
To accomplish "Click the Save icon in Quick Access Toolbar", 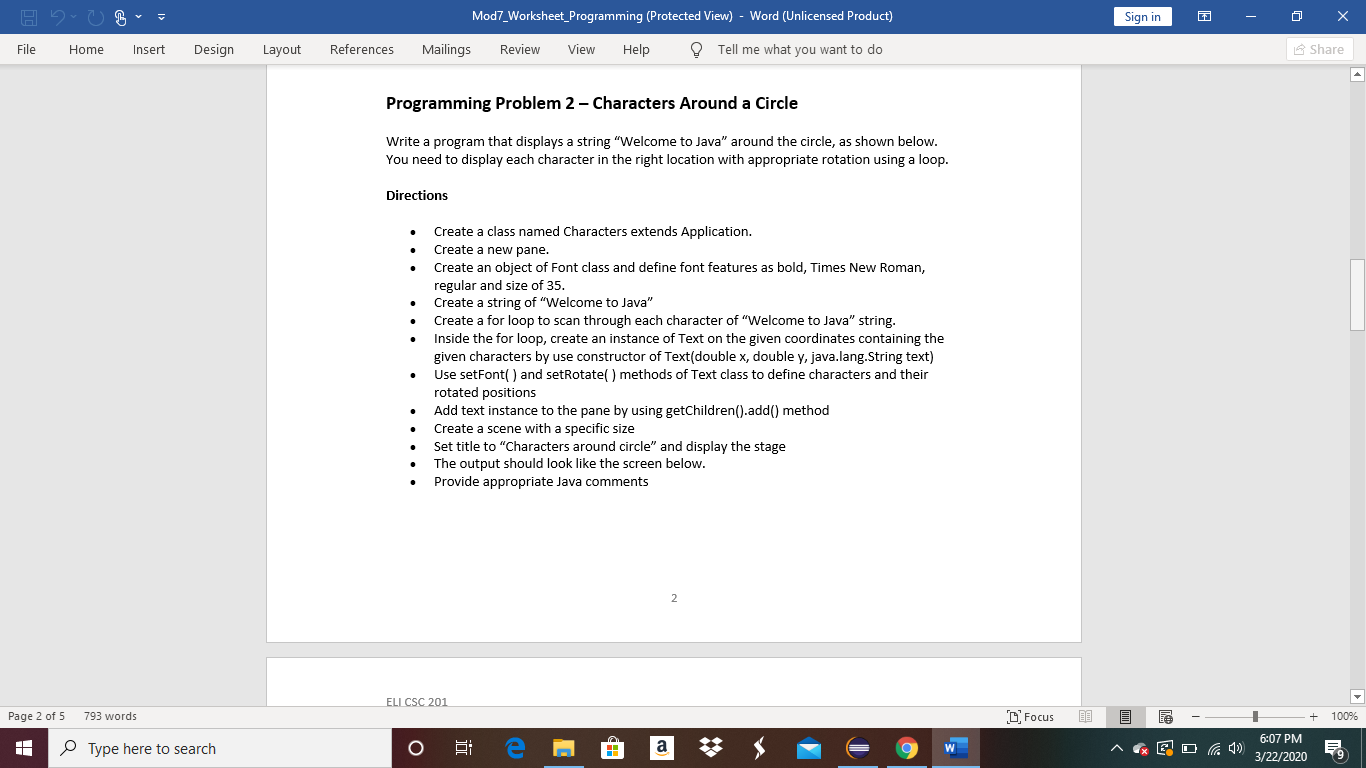I will click(28, 16).
